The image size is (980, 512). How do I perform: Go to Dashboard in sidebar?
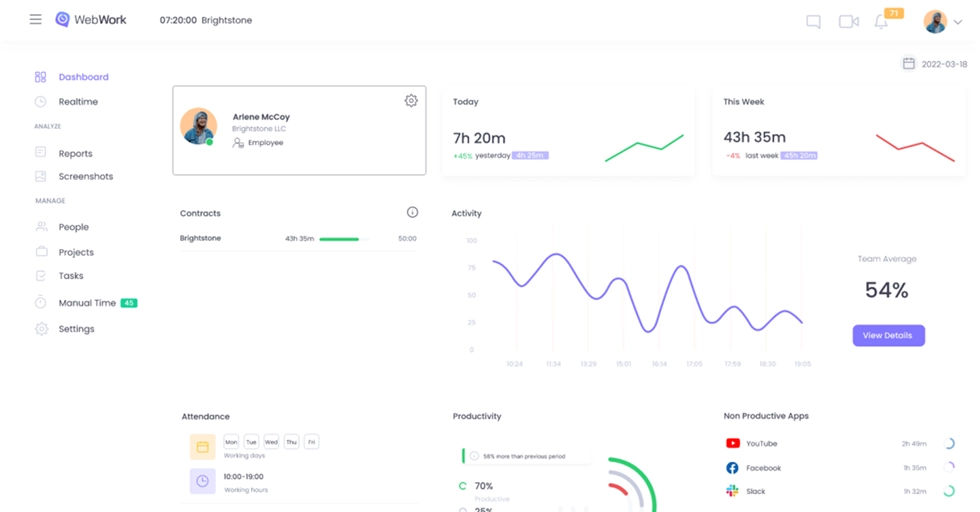click(x=83, y=77)
